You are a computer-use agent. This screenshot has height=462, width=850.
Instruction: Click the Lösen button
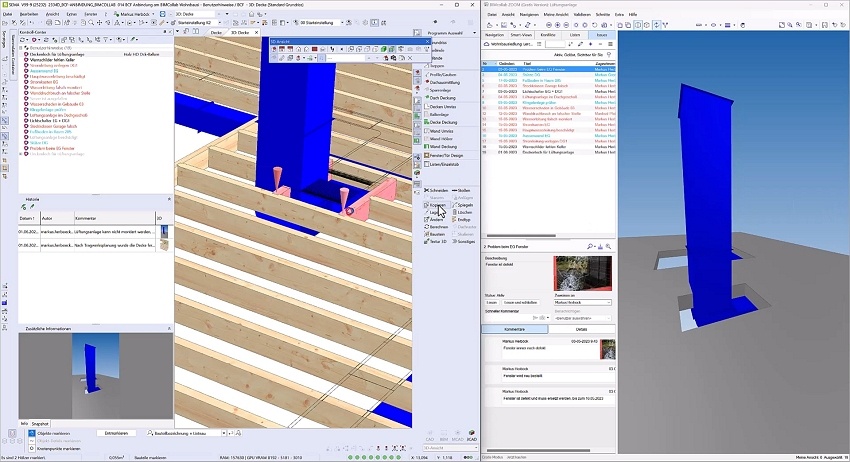tap(492, 303)
